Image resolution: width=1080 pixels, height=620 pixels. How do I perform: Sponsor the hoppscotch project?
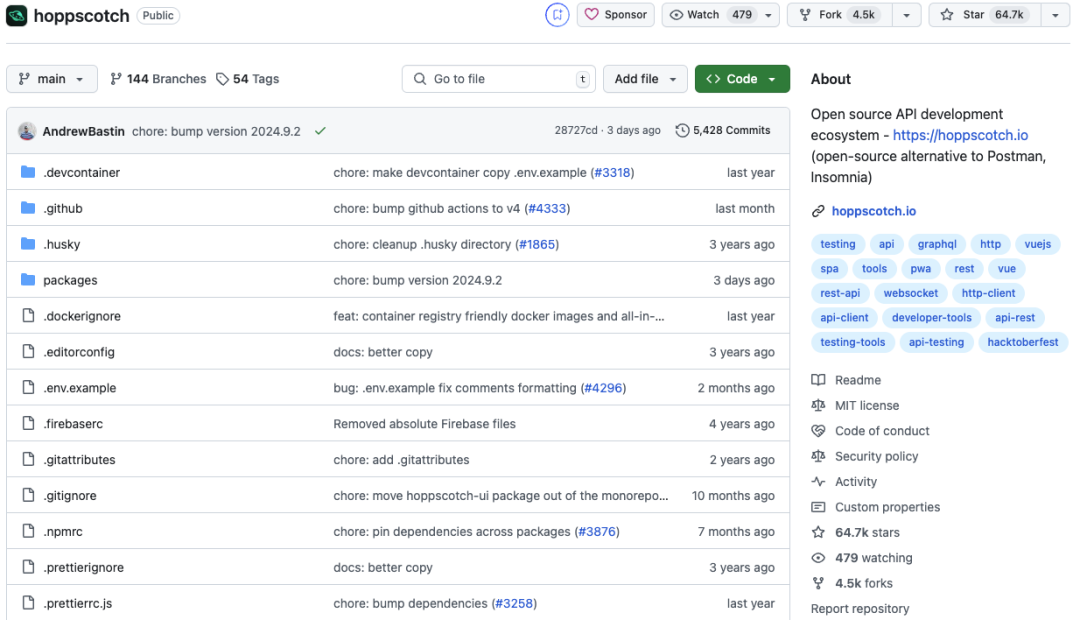click(616, 15)
